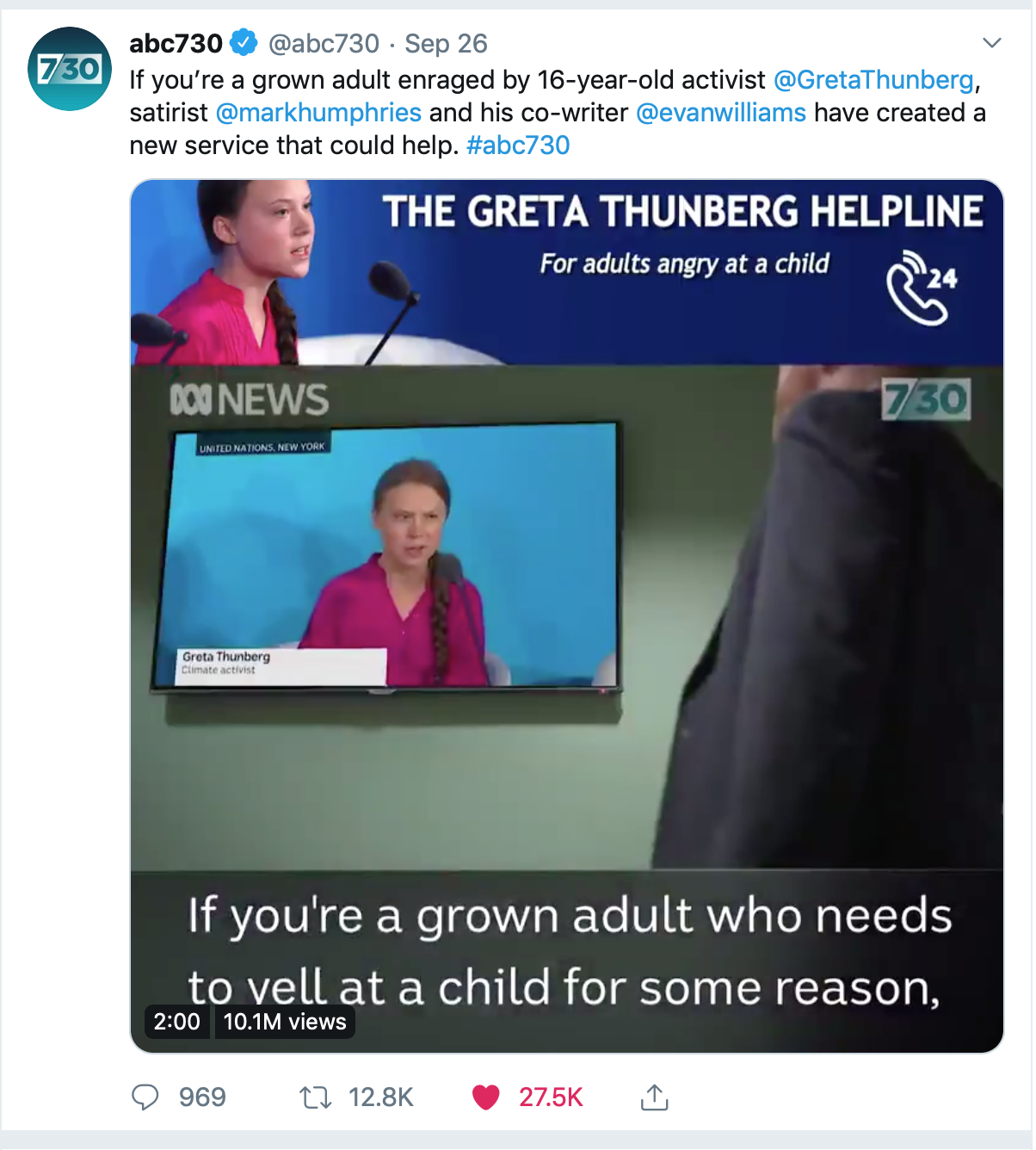Open the abc730 display name
Image resolution: width=1036 pixels, height=1150 pixels.
click(x=176, y=43)
